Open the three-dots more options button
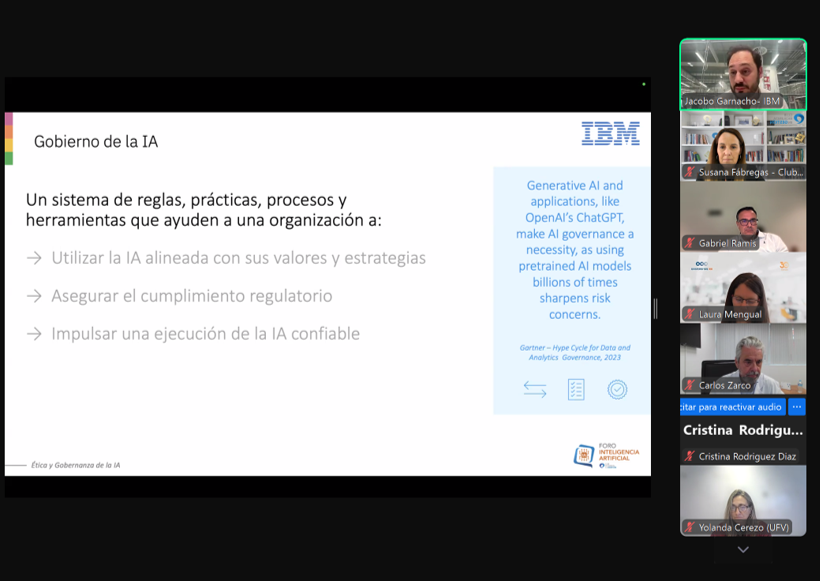The height and width of the screenshot is (581, 820). pos(796,407)
